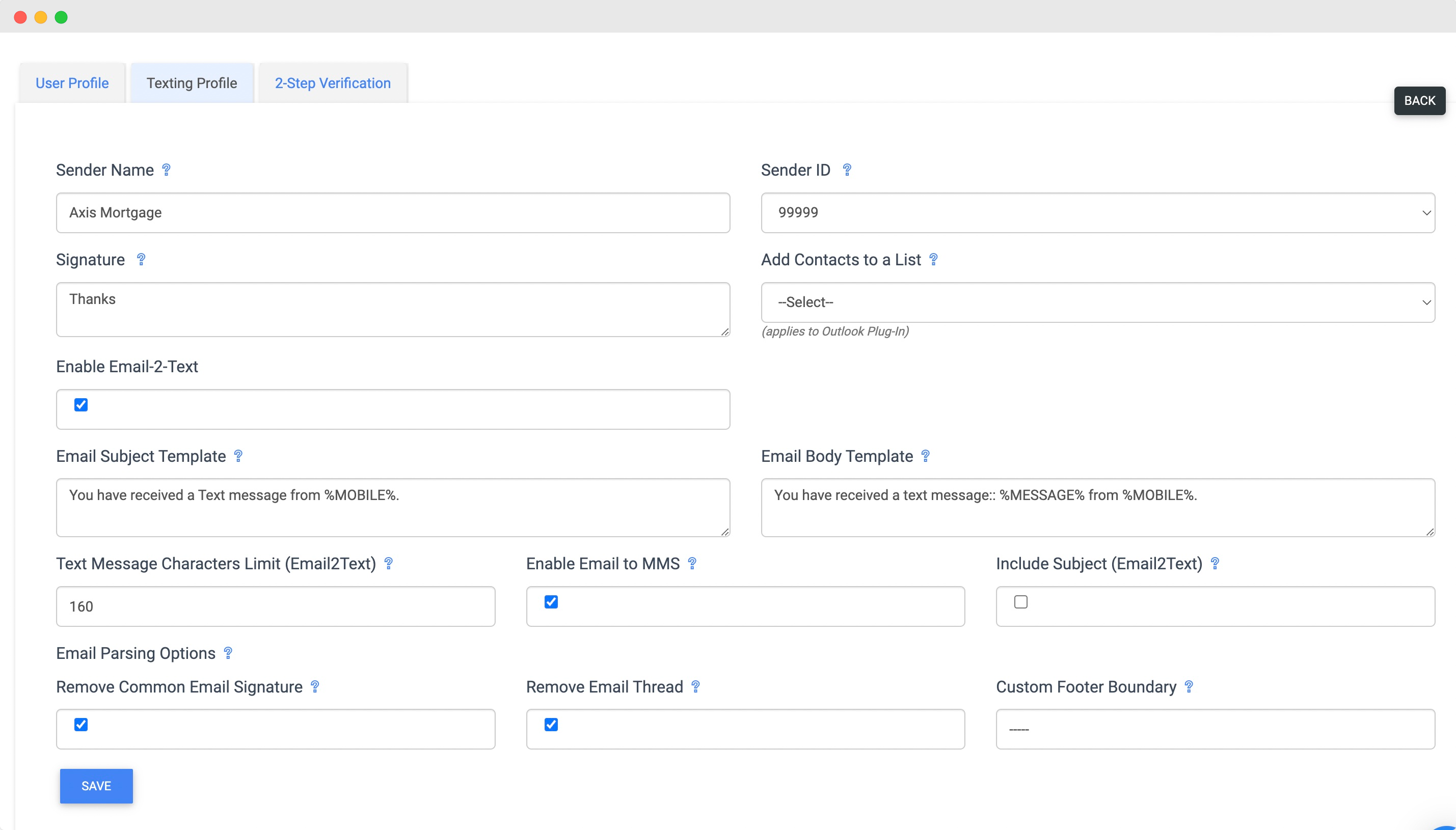Screen dimensions: 1456x830
Task: Focus the Email Body Template text area
Action: click(1098, 507)
